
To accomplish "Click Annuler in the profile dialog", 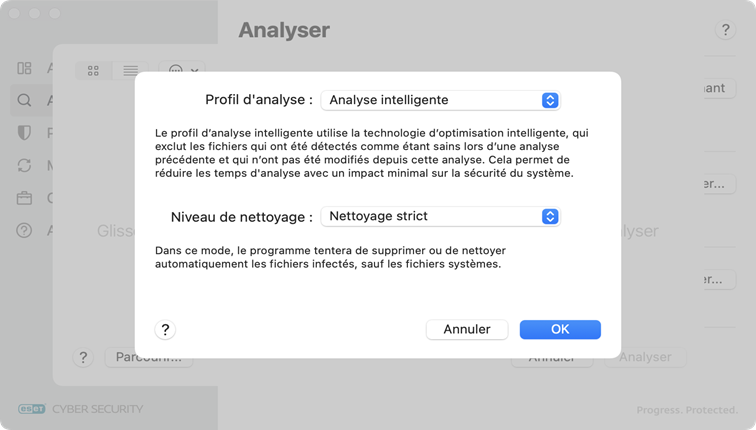I will 467,329.
